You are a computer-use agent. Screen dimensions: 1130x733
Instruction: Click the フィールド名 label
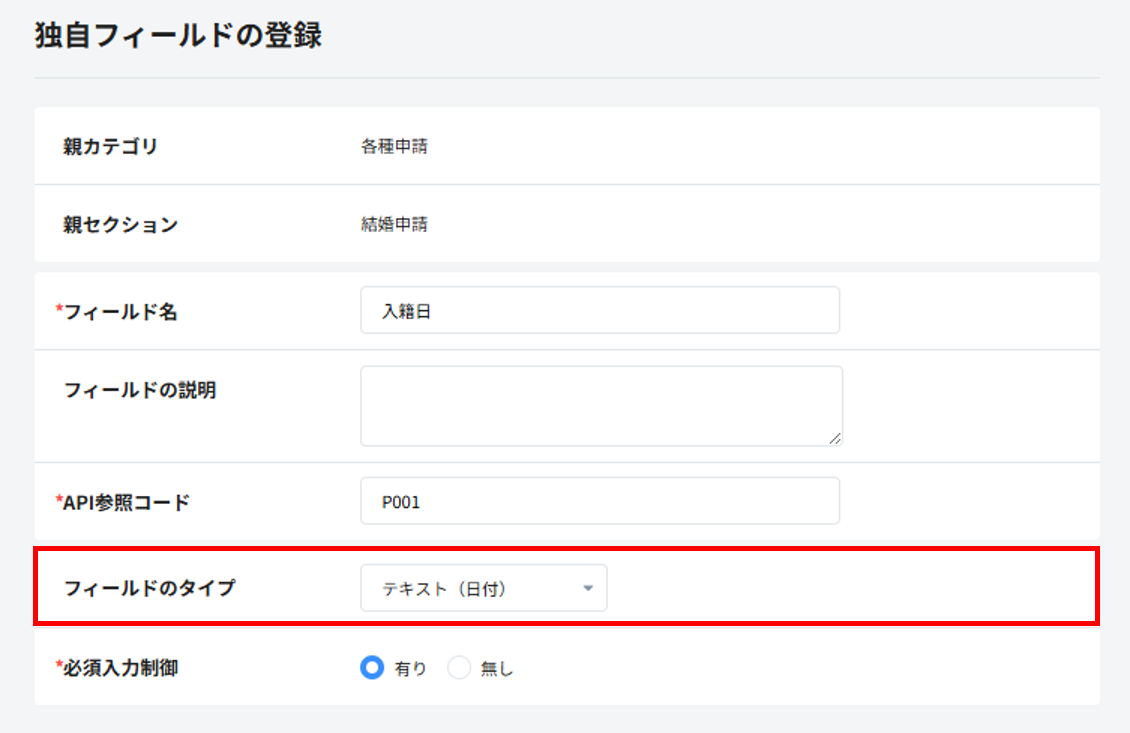121,312
